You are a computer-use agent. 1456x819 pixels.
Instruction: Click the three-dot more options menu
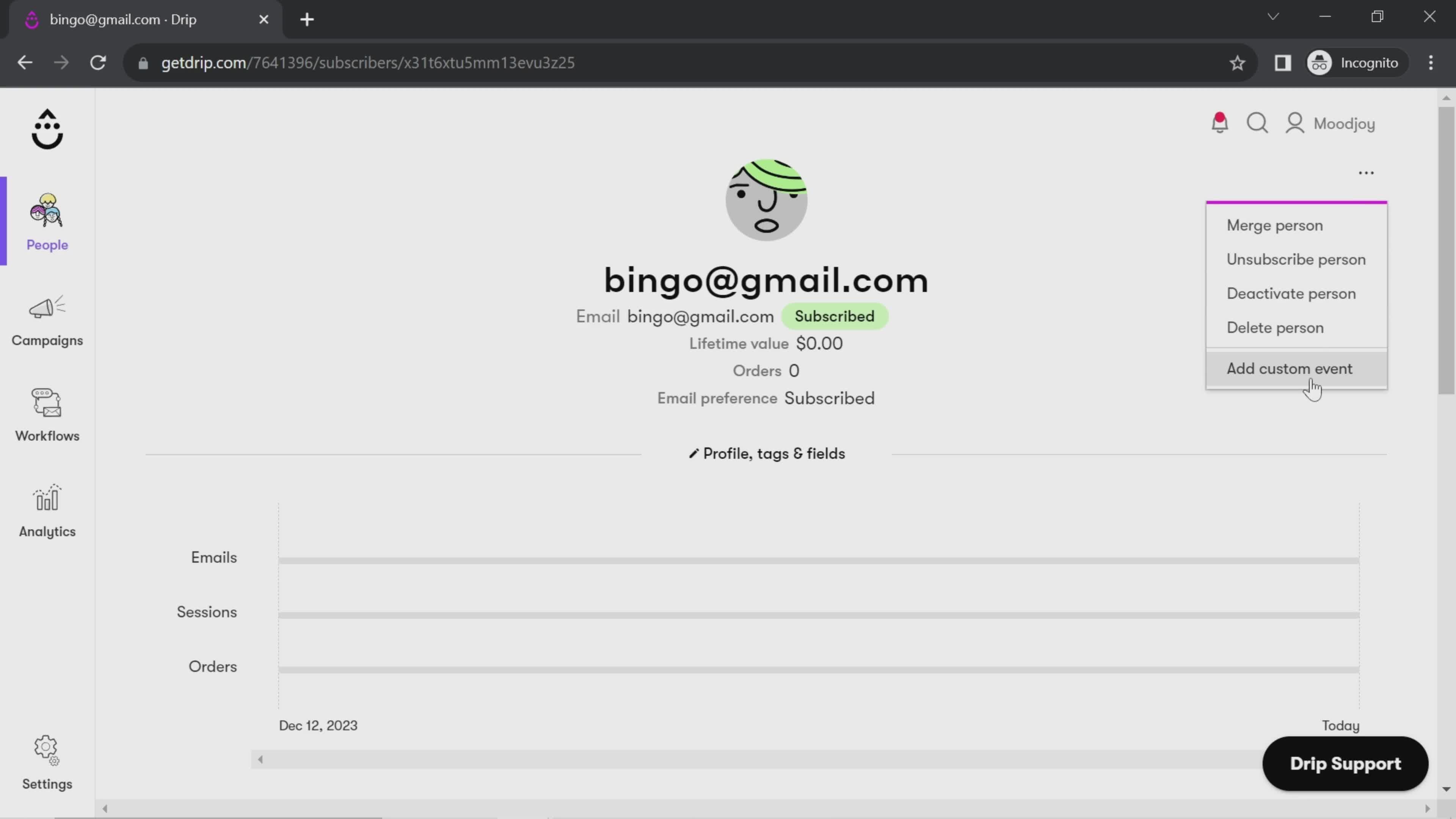(1366, 173)
